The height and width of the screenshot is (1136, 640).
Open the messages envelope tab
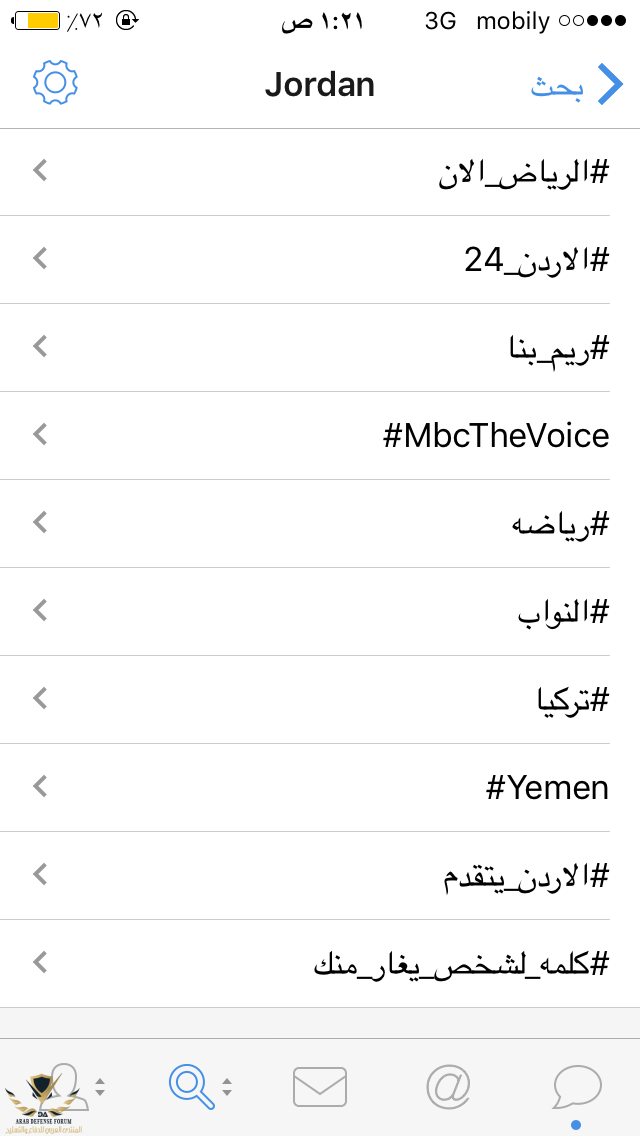pyautogui.click(x=320, y=1087)
